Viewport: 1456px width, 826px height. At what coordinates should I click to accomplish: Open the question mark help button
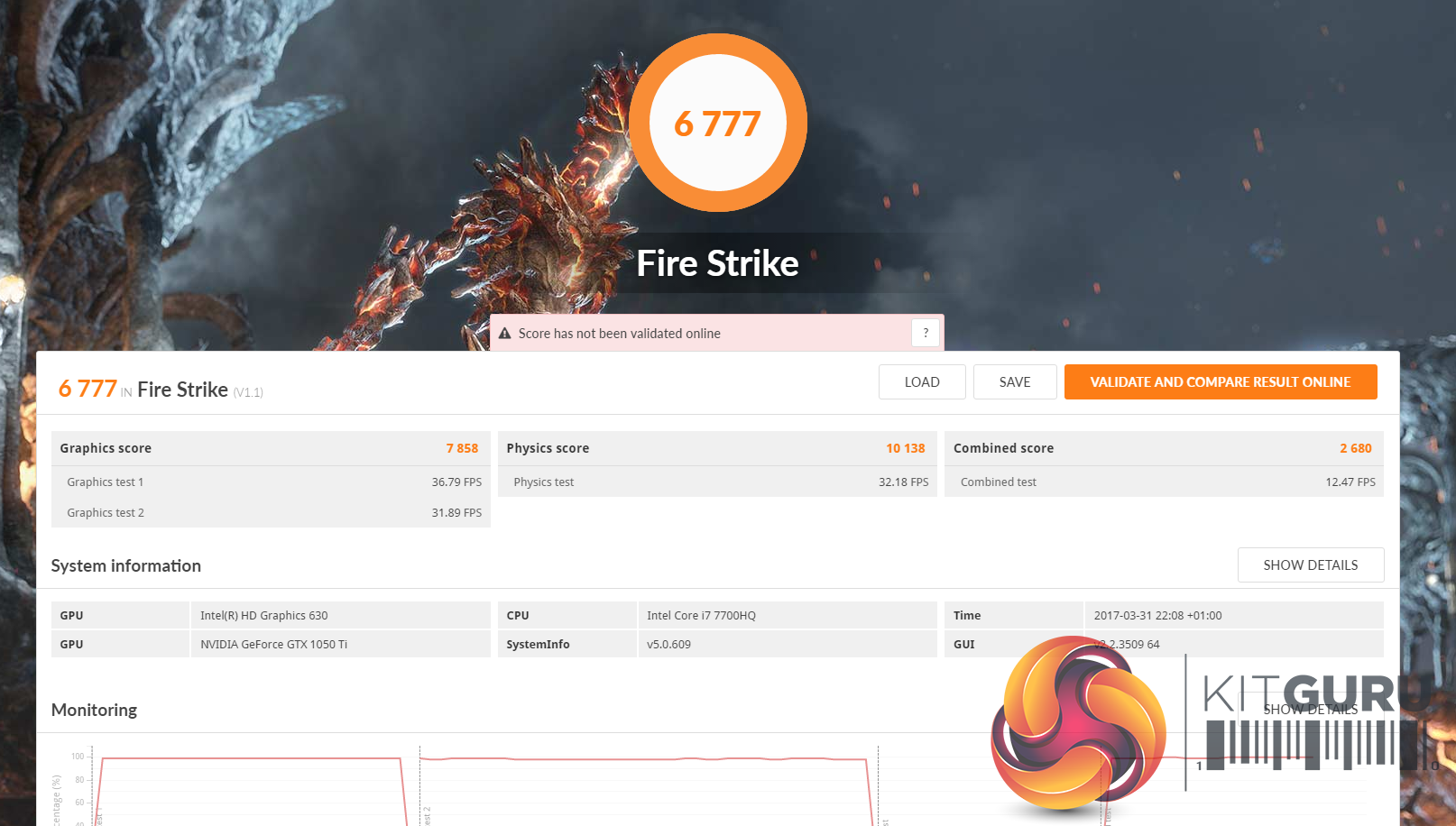[x=926, y=333]
